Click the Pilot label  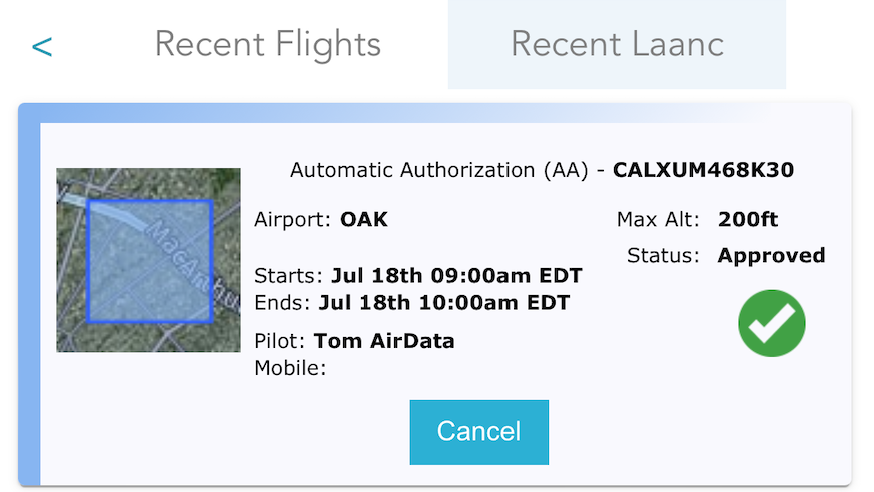279,341
